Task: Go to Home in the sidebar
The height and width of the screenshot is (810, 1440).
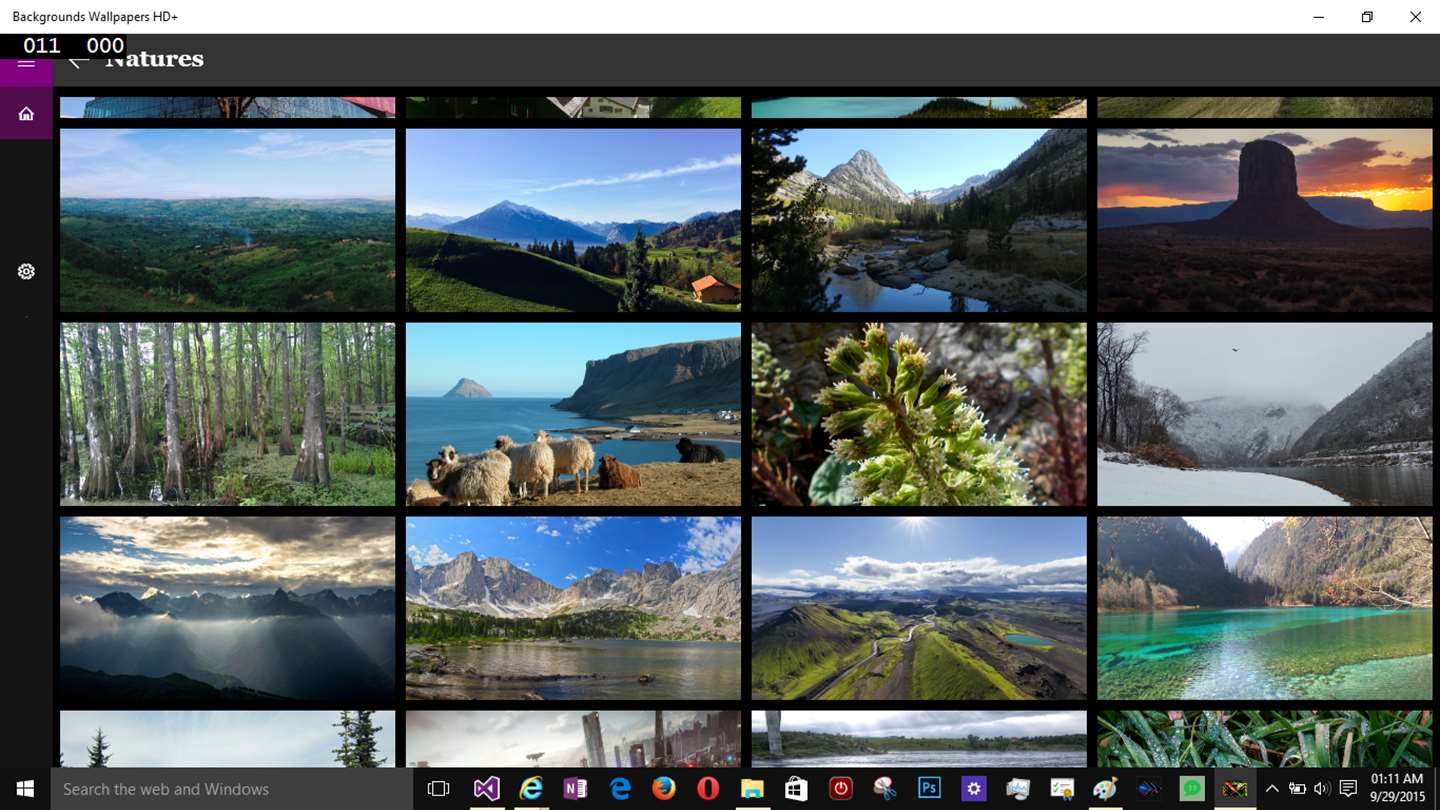Action: coord(26,113)
